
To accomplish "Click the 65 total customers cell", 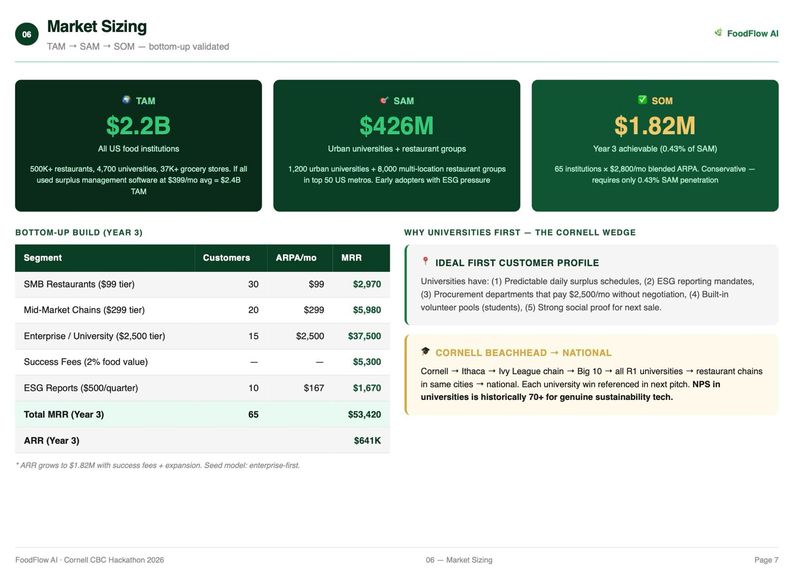I will [253, 415].
